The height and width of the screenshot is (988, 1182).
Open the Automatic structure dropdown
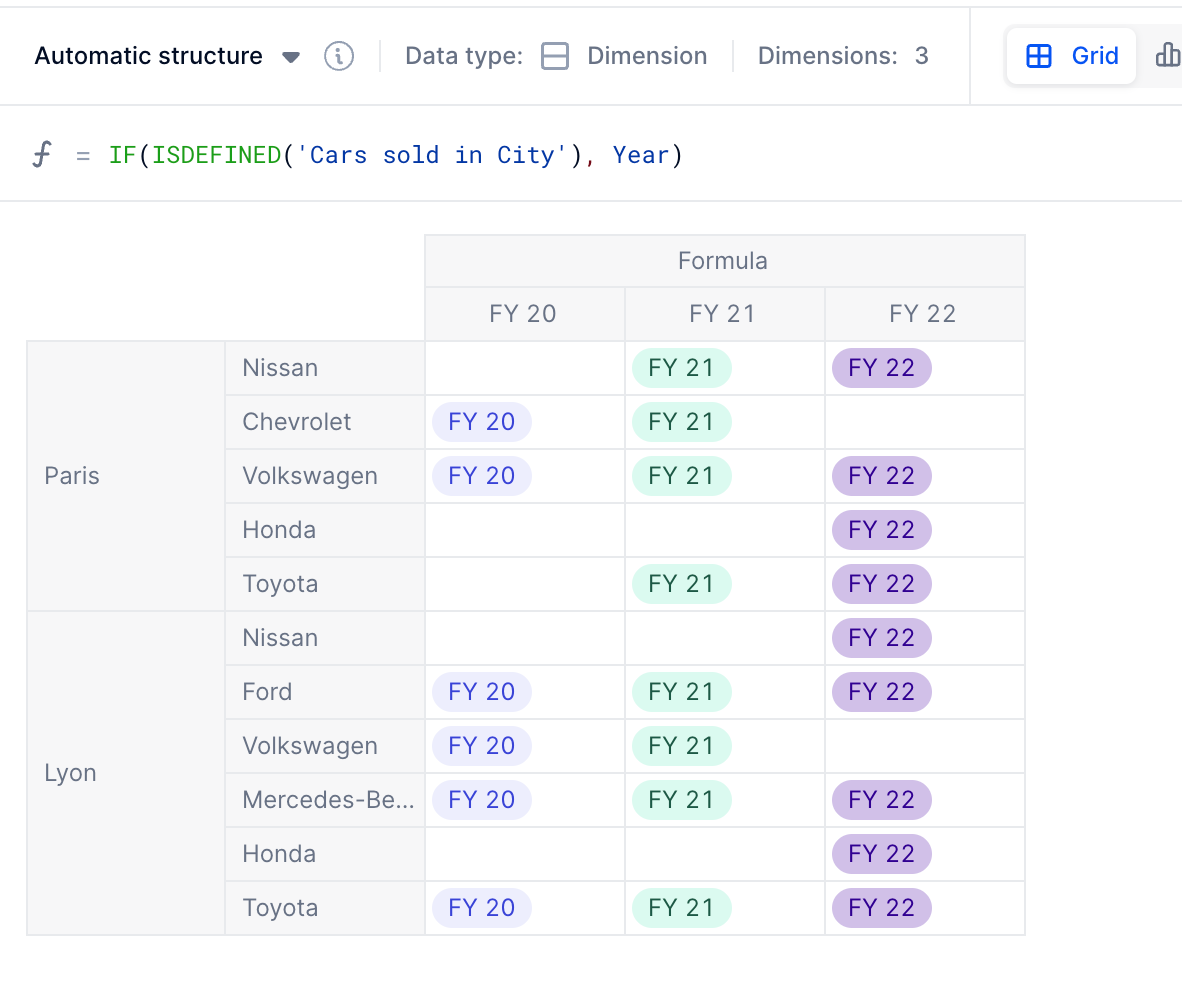pyautogui.click(x=167, y=56)
